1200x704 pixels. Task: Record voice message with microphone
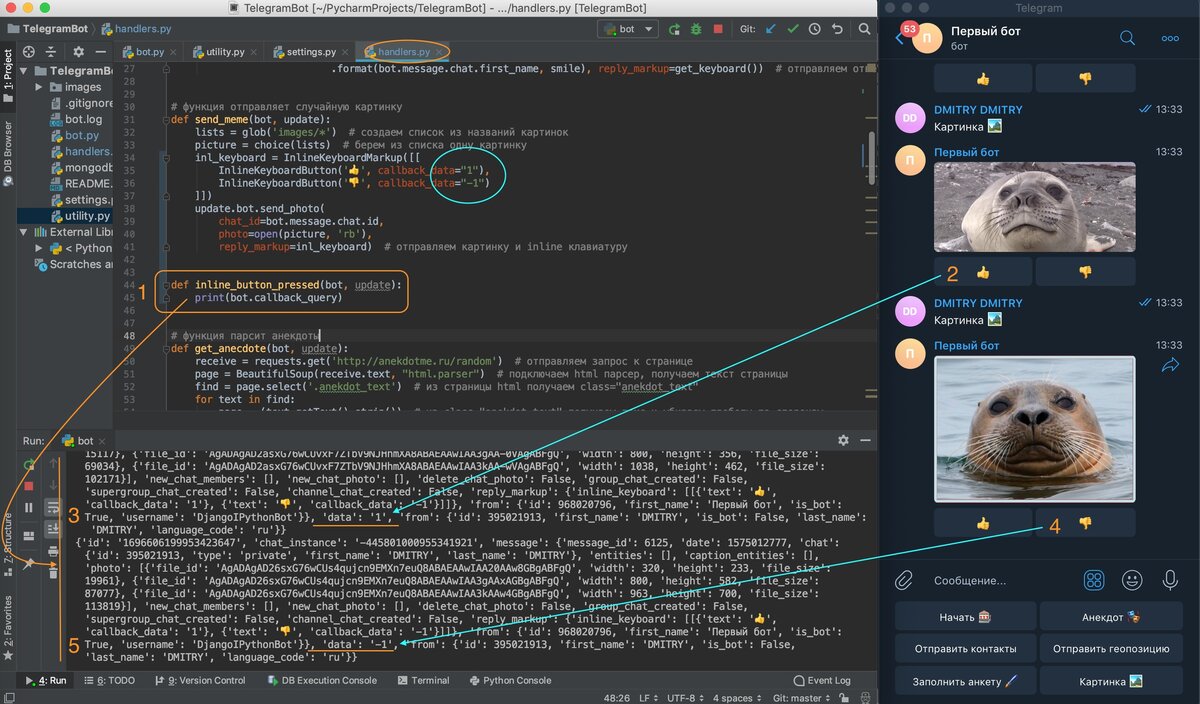(1170, 579)
